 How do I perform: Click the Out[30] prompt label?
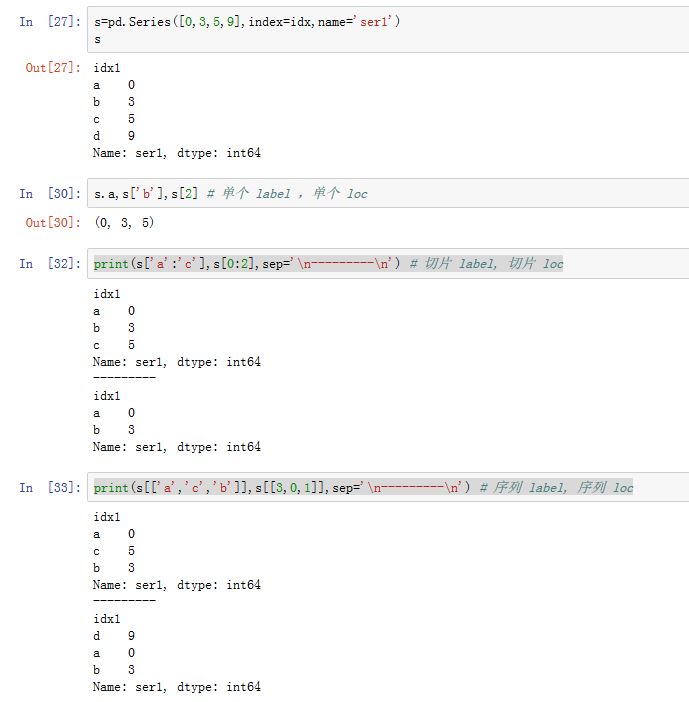[x=53, y=222]
